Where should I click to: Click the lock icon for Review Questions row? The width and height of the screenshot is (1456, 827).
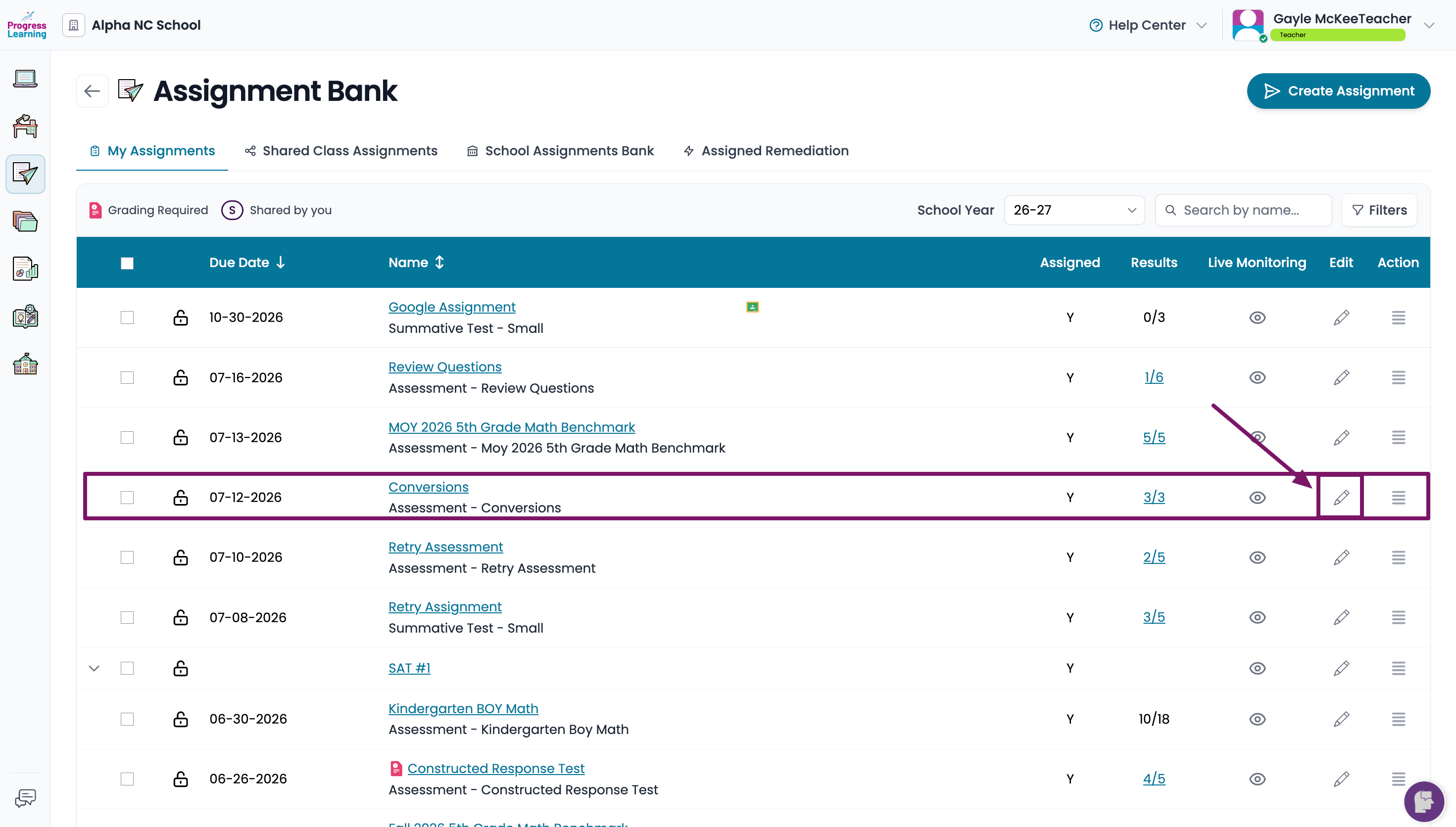tap(181, 377)
